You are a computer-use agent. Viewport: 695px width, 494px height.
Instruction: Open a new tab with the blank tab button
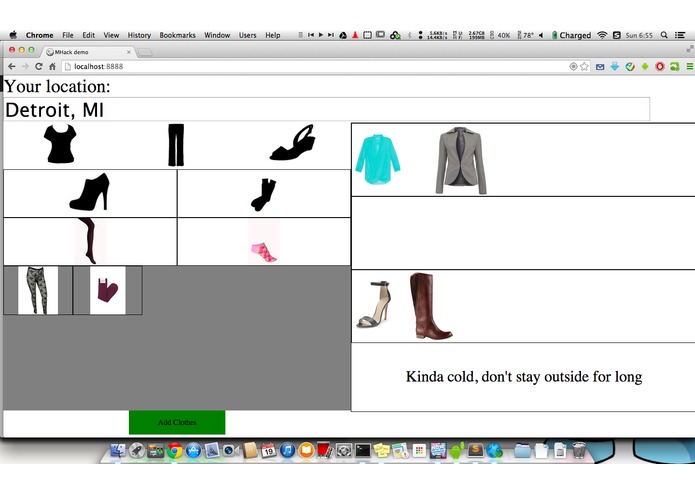144,52
